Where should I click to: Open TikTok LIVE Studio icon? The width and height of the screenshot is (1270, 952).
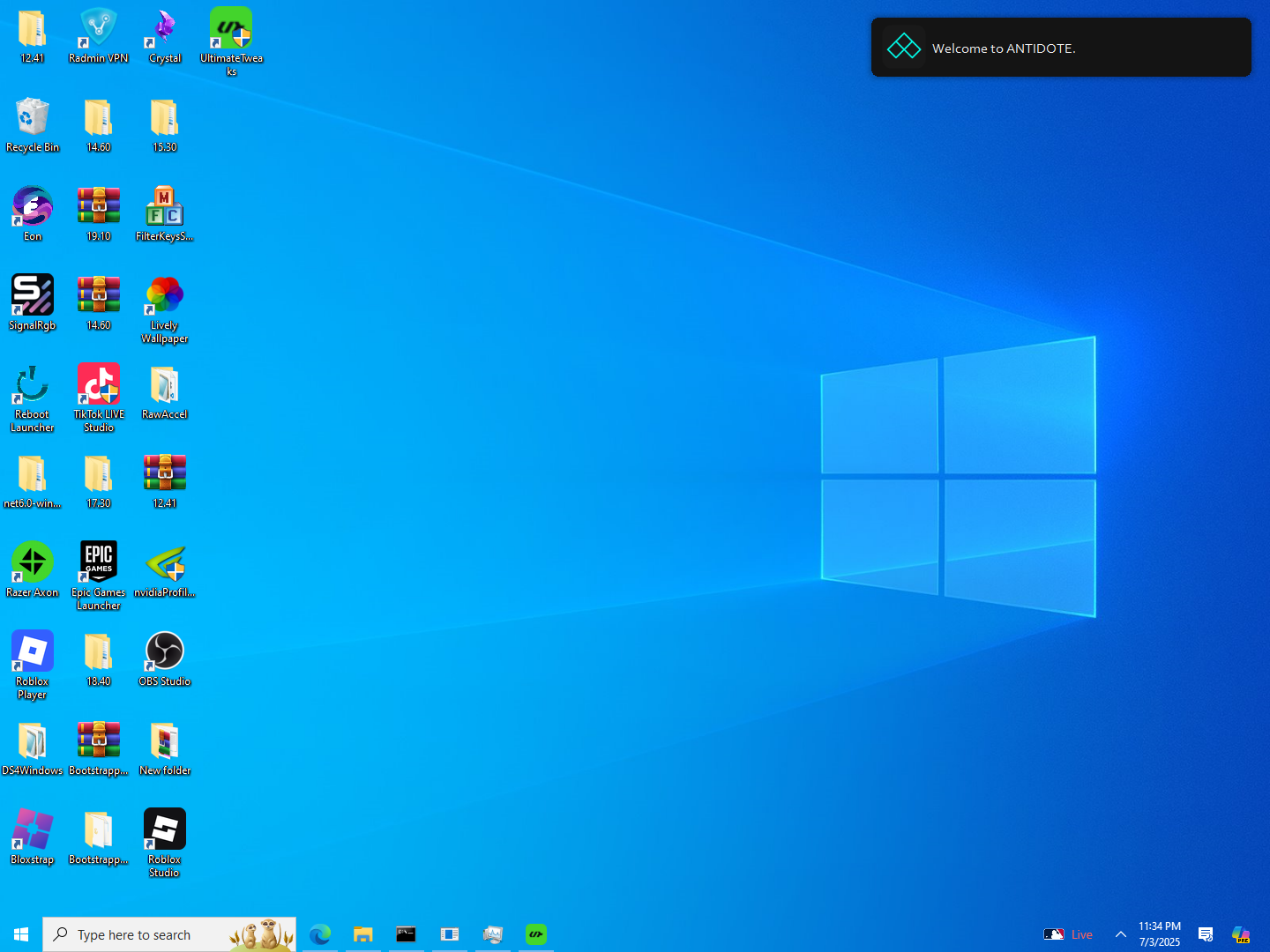pyautogui.click(x=98, y=385)
